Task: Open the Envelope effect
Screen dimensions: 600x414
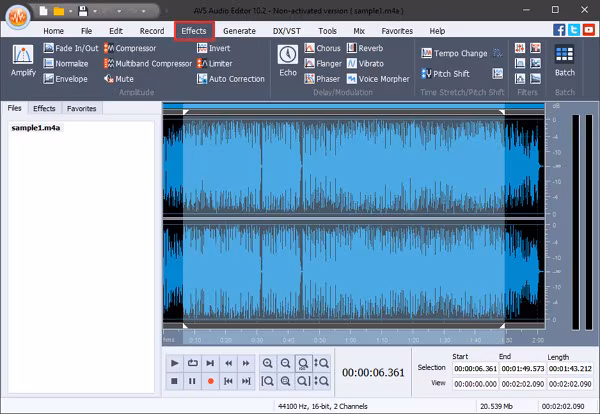Action: pos(65,79)
